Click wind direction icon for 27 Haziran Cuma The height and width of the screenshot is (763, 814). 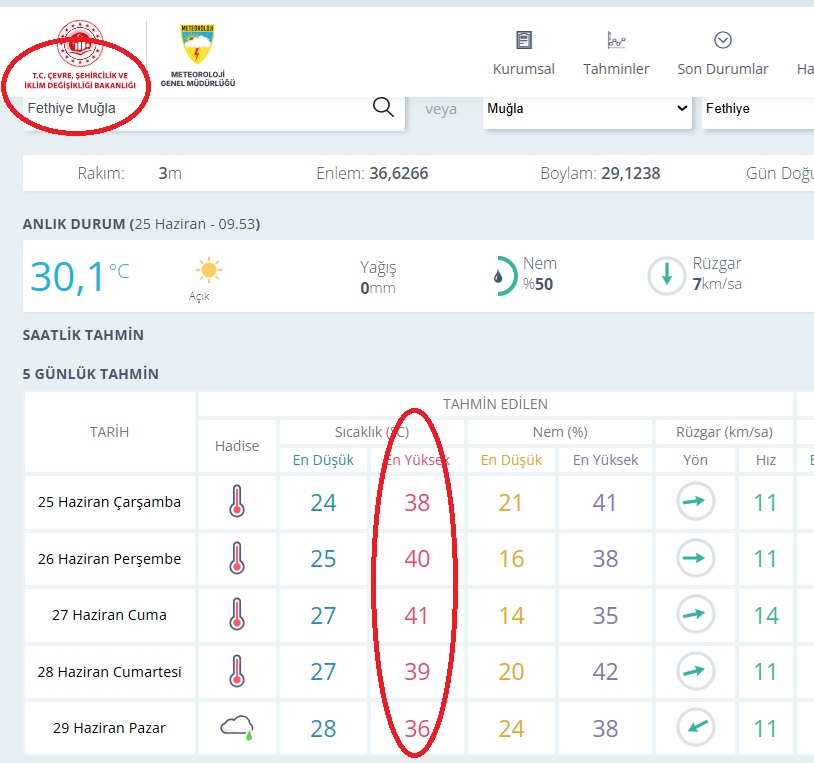tap(696, 614)
